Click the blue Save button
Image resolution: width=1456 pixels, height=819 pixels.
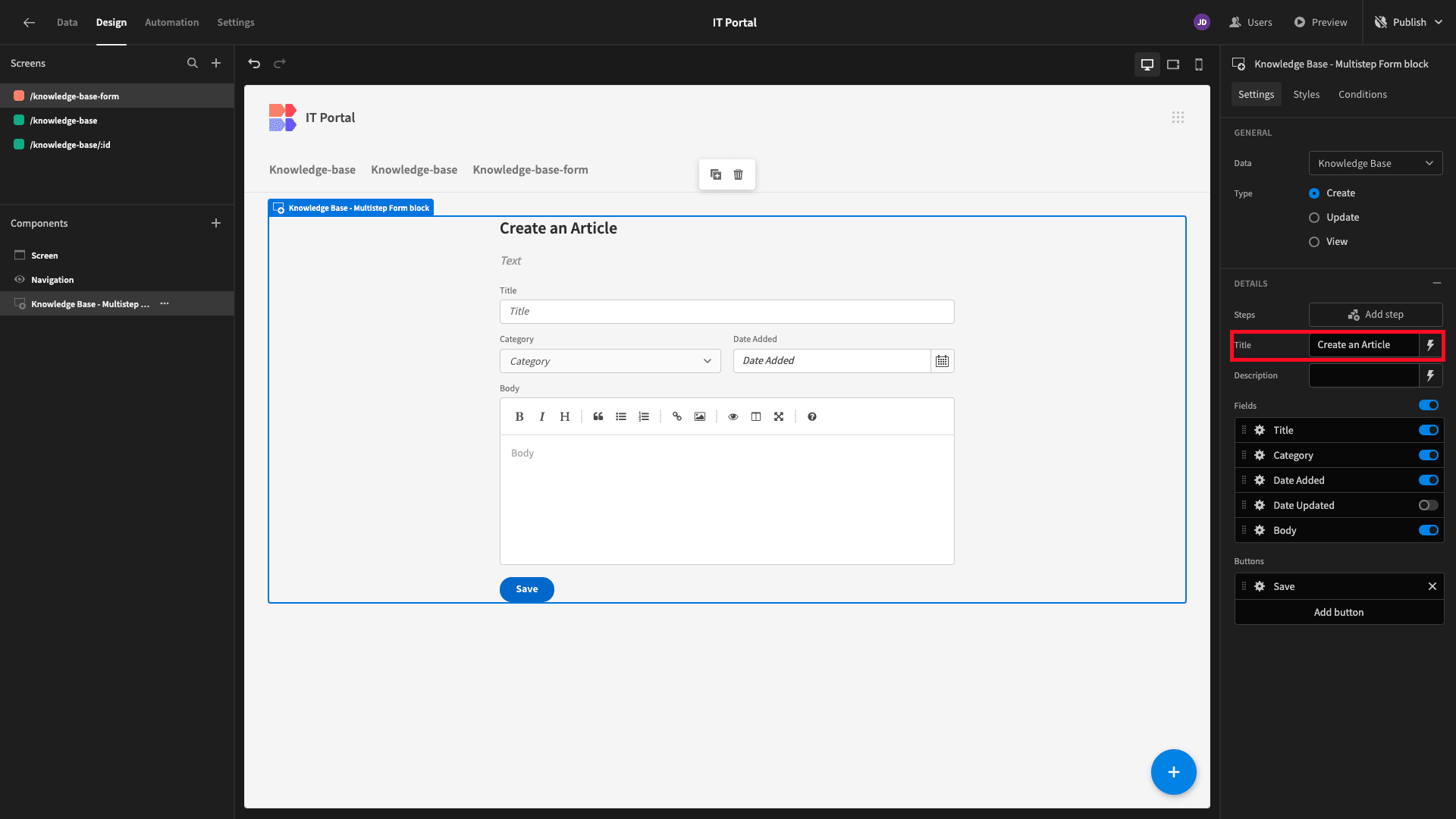[x=527, y=589]
